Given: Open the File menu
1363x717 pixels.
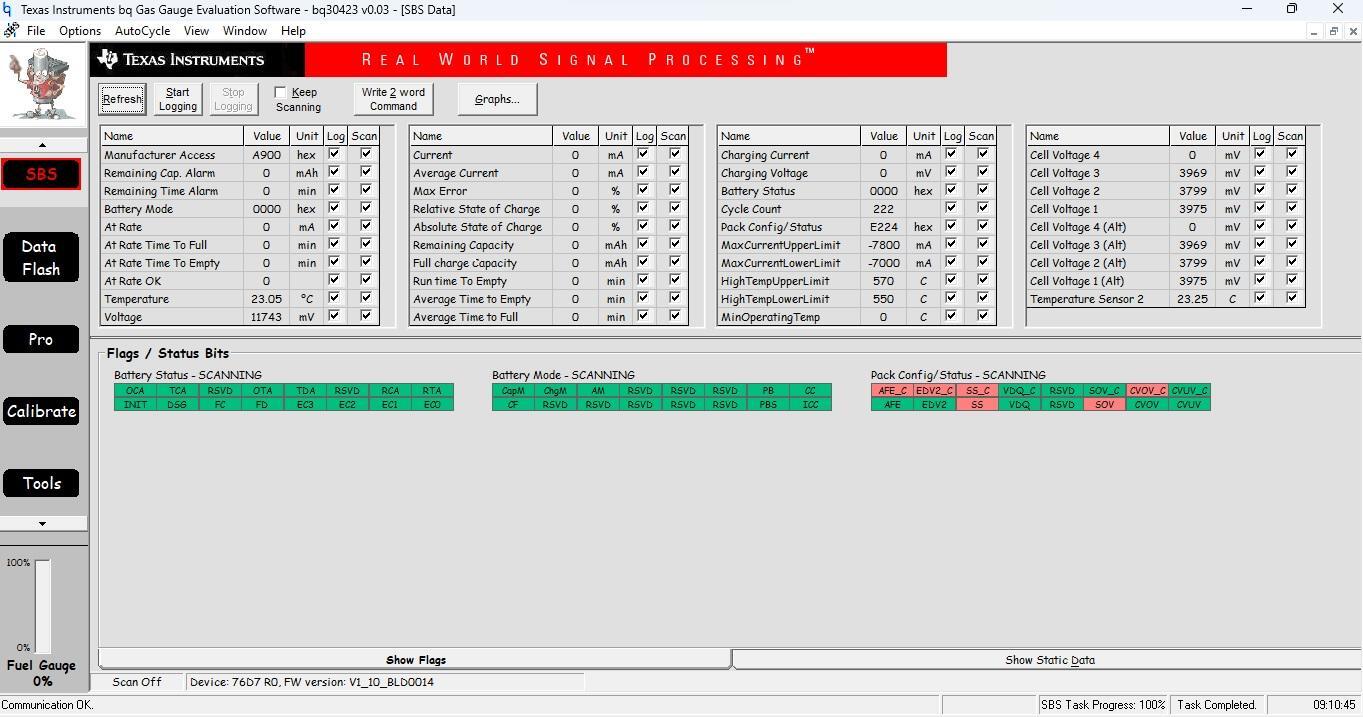Looking at the screenshot, I should pyautogui.click(x=36, y=31).
